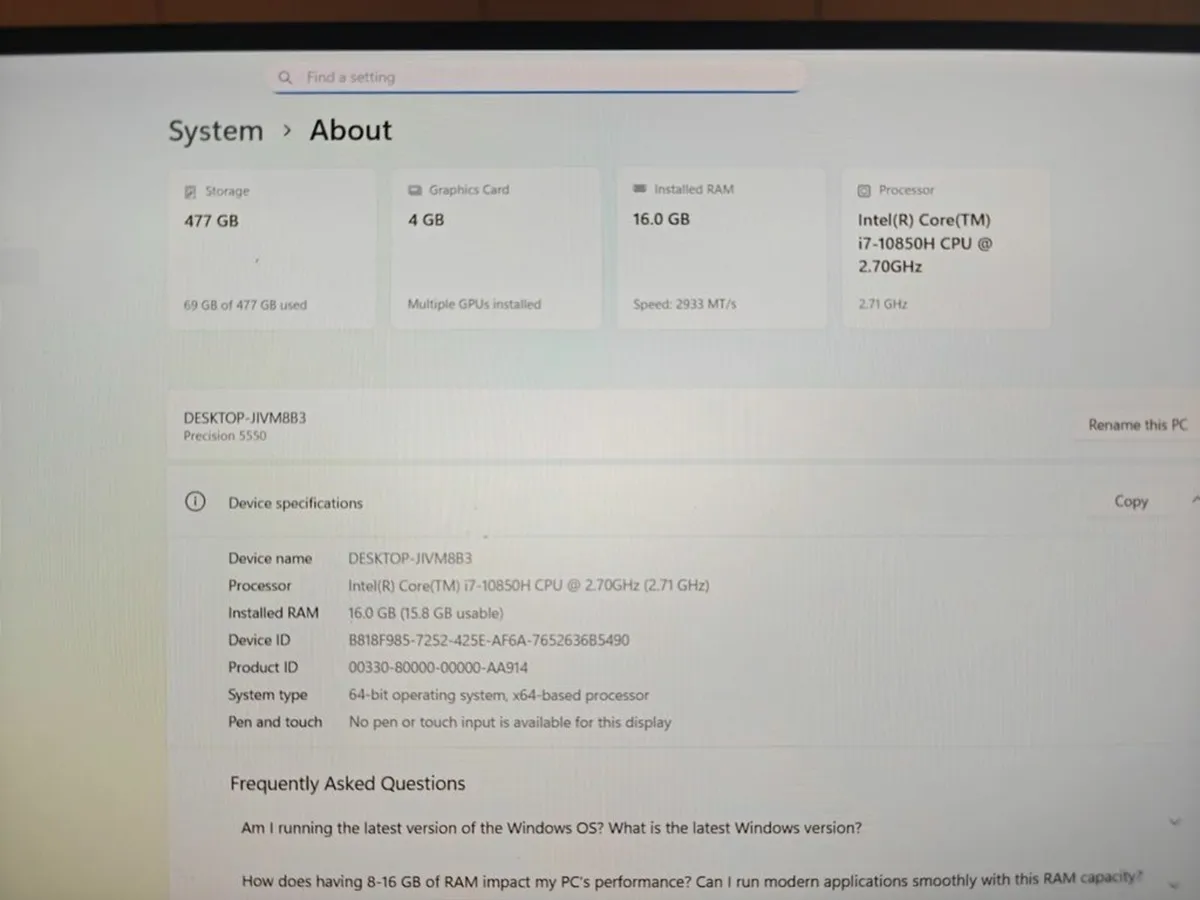Click the Storage card's drive icon
Image resolution: width=1200 pixels, height=900 pixels.
(190, 191)
